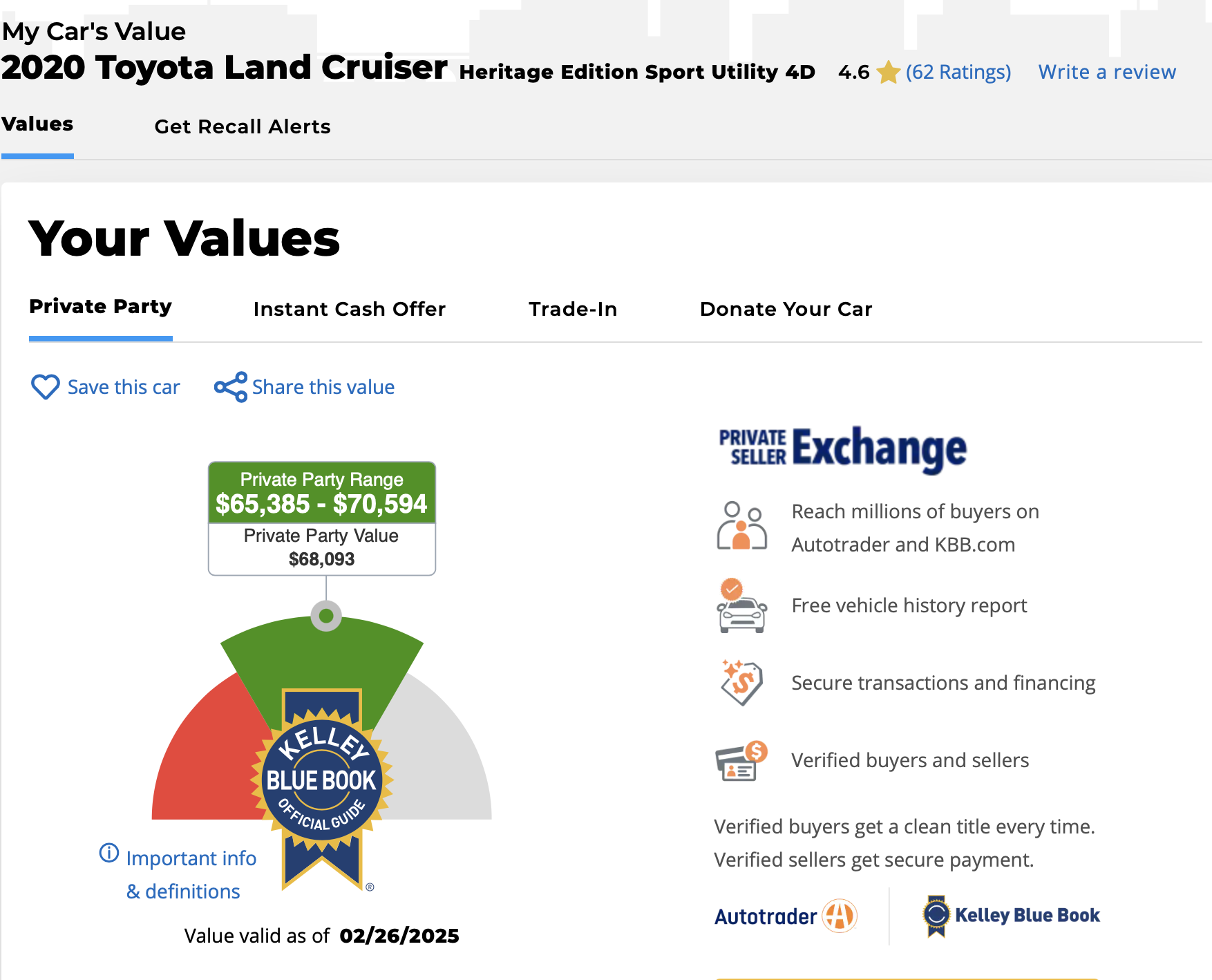
Task: Click the vehicle history report car icon
Action: point(741,605)
